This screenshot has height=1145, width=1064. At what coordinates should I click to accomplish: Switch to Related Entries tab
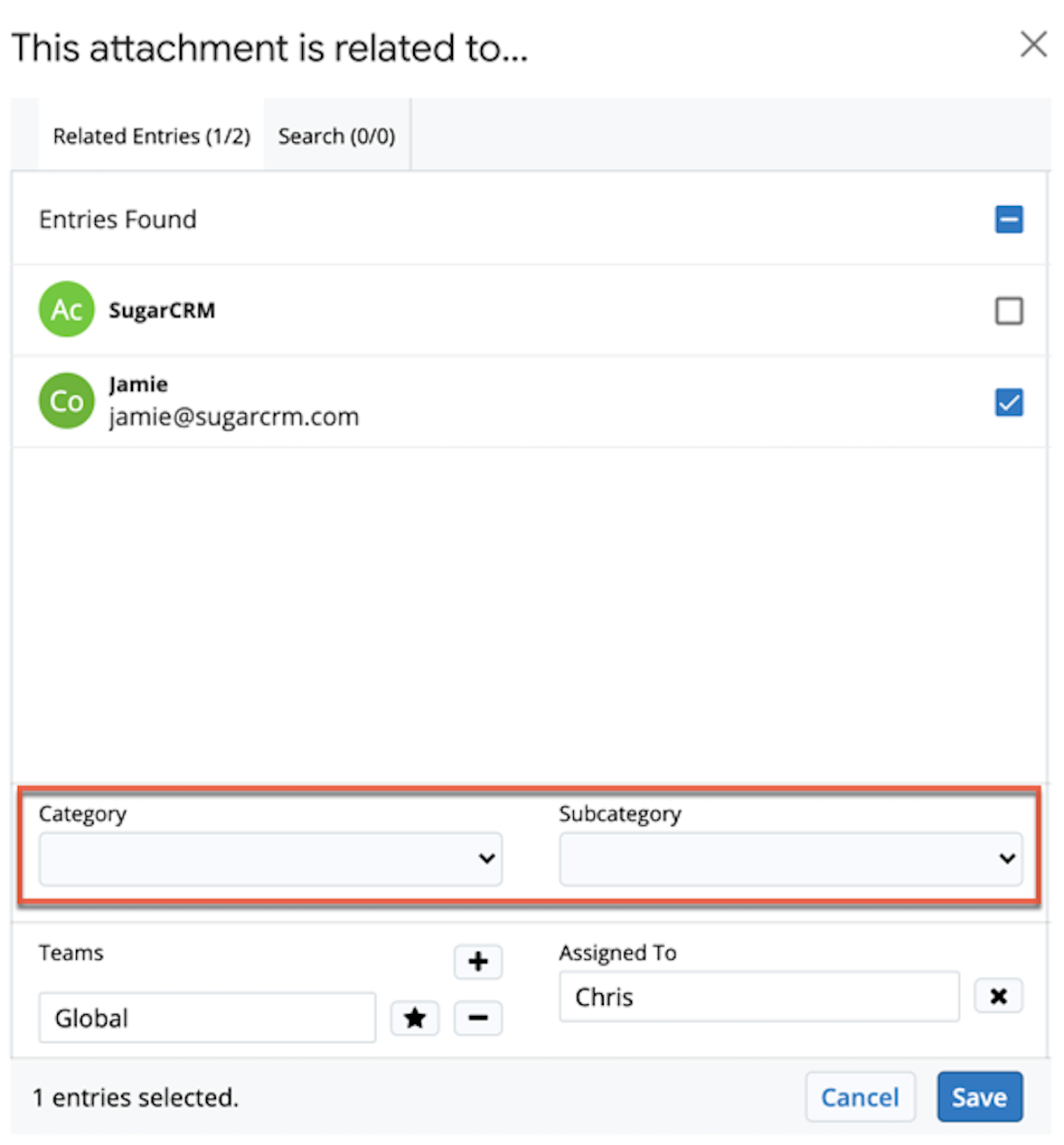pos(151,136)
